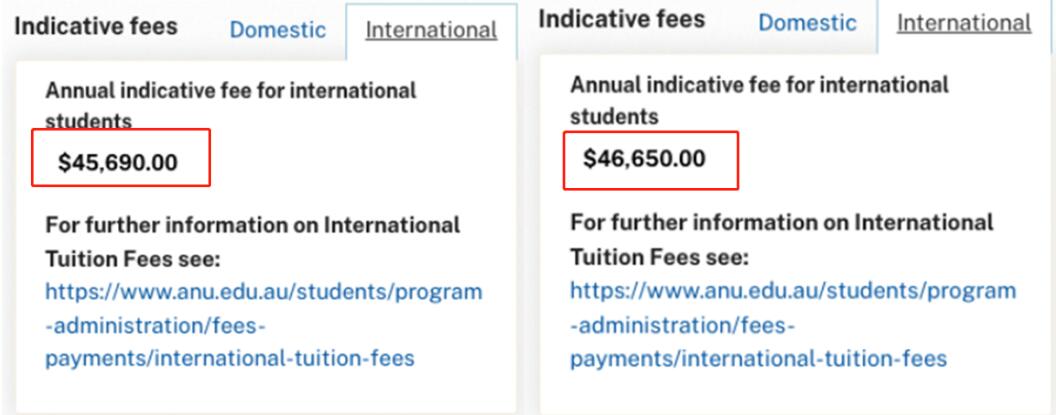Screen dimensions: 1056x415
Task: Switch to Domestic tab in right panel
Action: (x=807, y=22)
